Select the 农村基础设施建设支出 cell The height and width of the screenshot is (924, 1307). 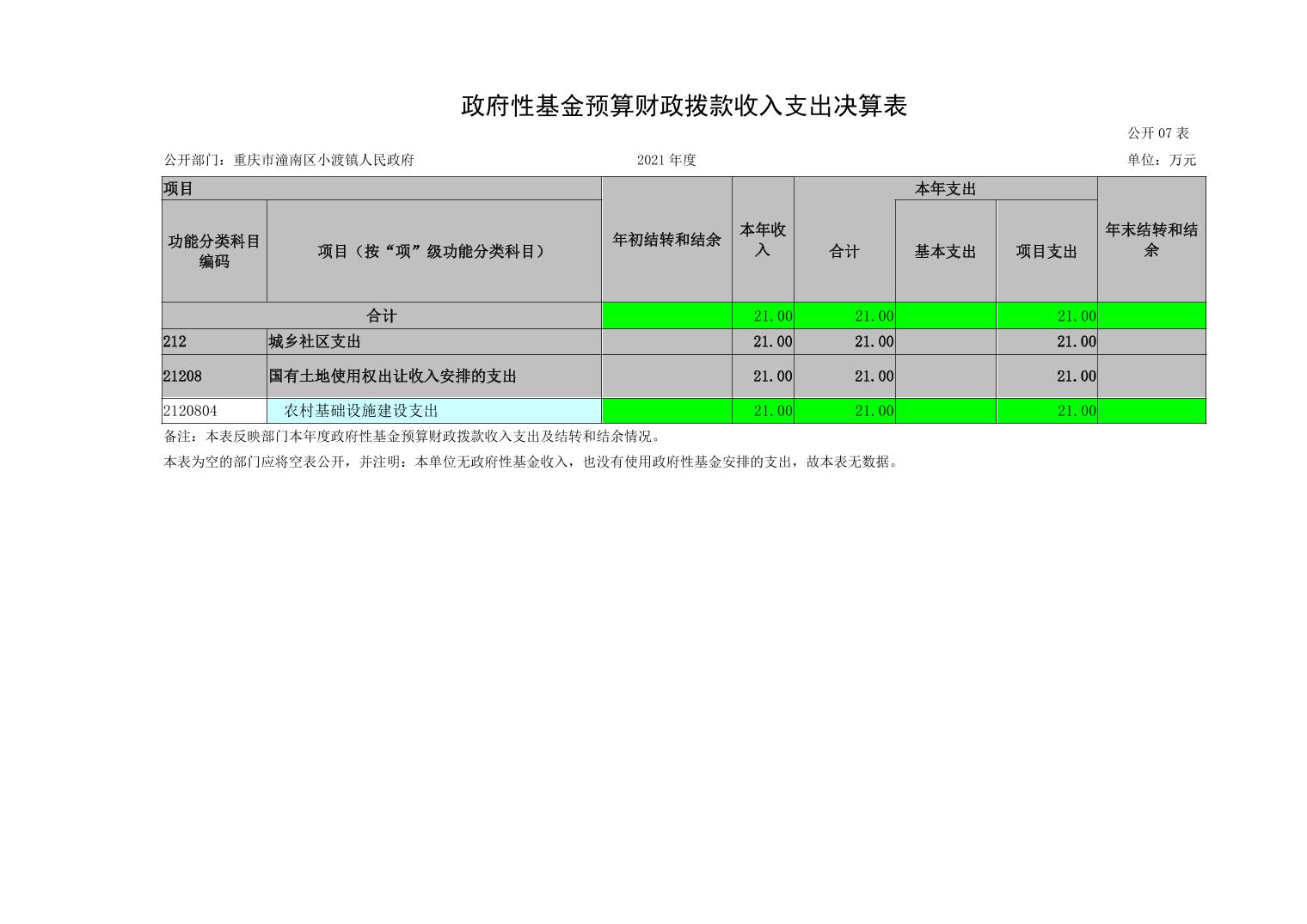(434, 411)
